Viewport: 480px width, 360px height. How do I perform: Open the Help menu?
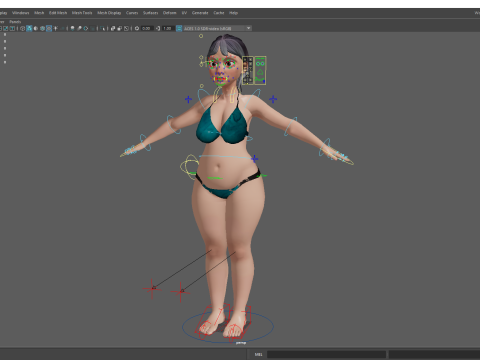[233, 13]
